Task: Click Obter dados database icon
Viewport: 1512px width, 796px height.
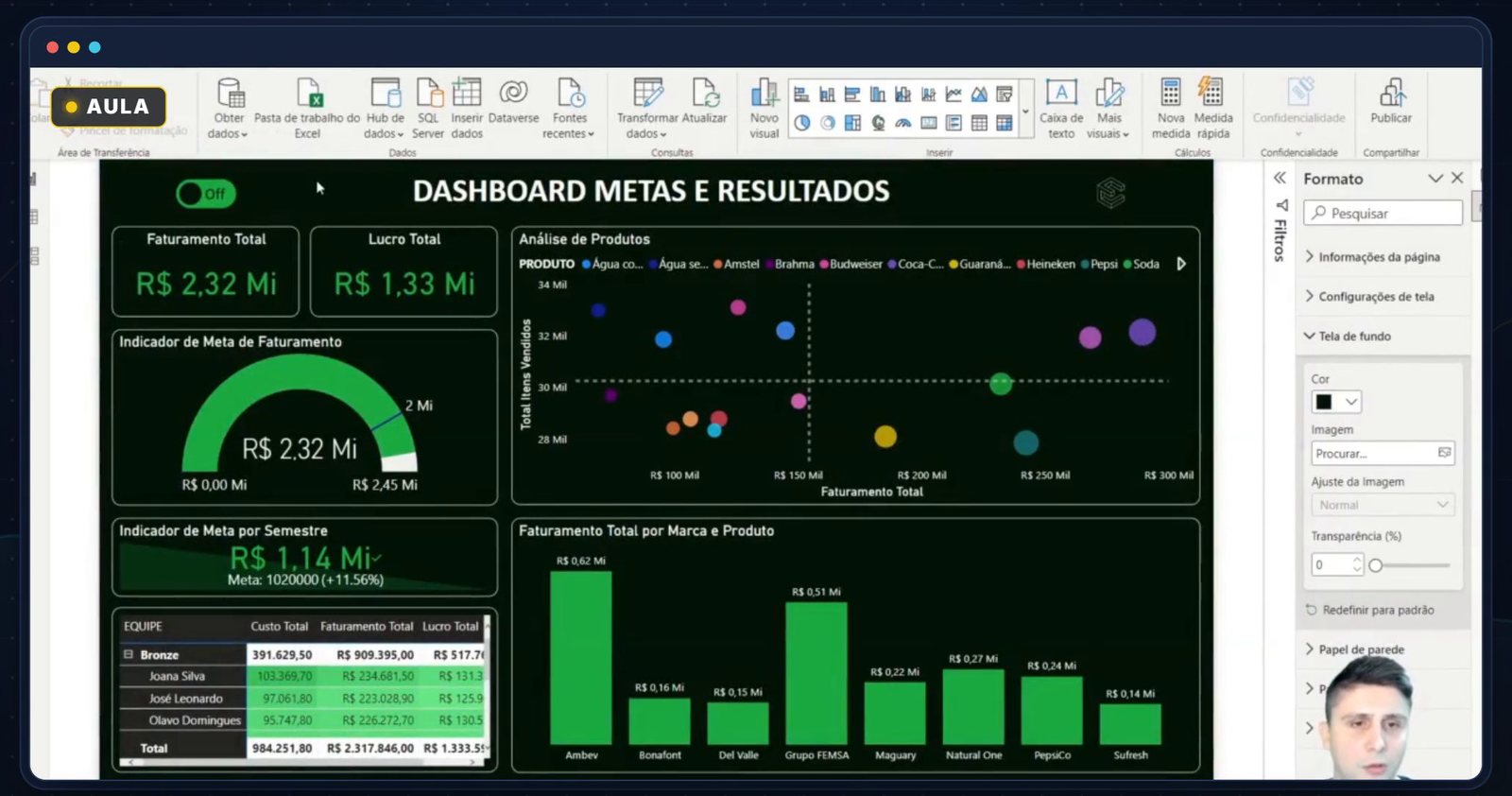Action: [x=231, y=94]
